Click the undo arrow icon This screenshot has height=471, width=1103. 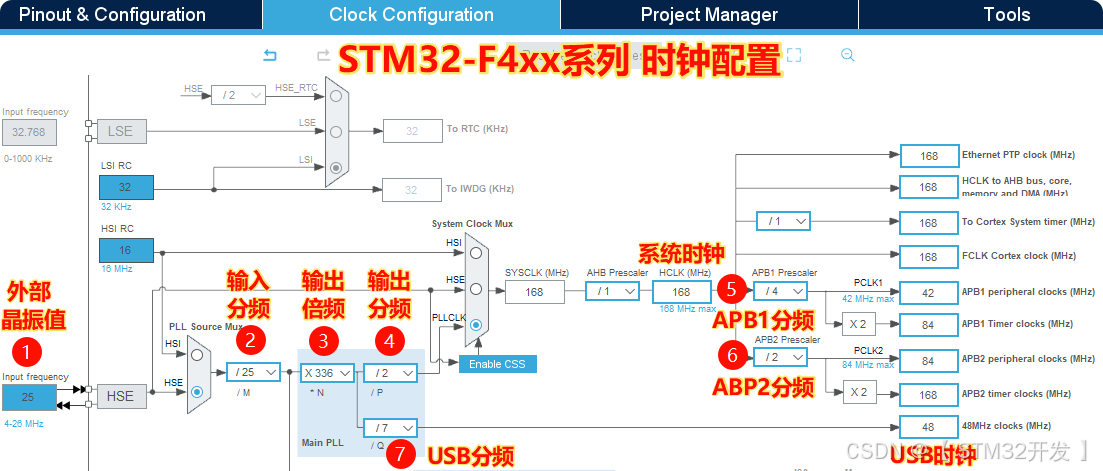click(x=270, y=56)
